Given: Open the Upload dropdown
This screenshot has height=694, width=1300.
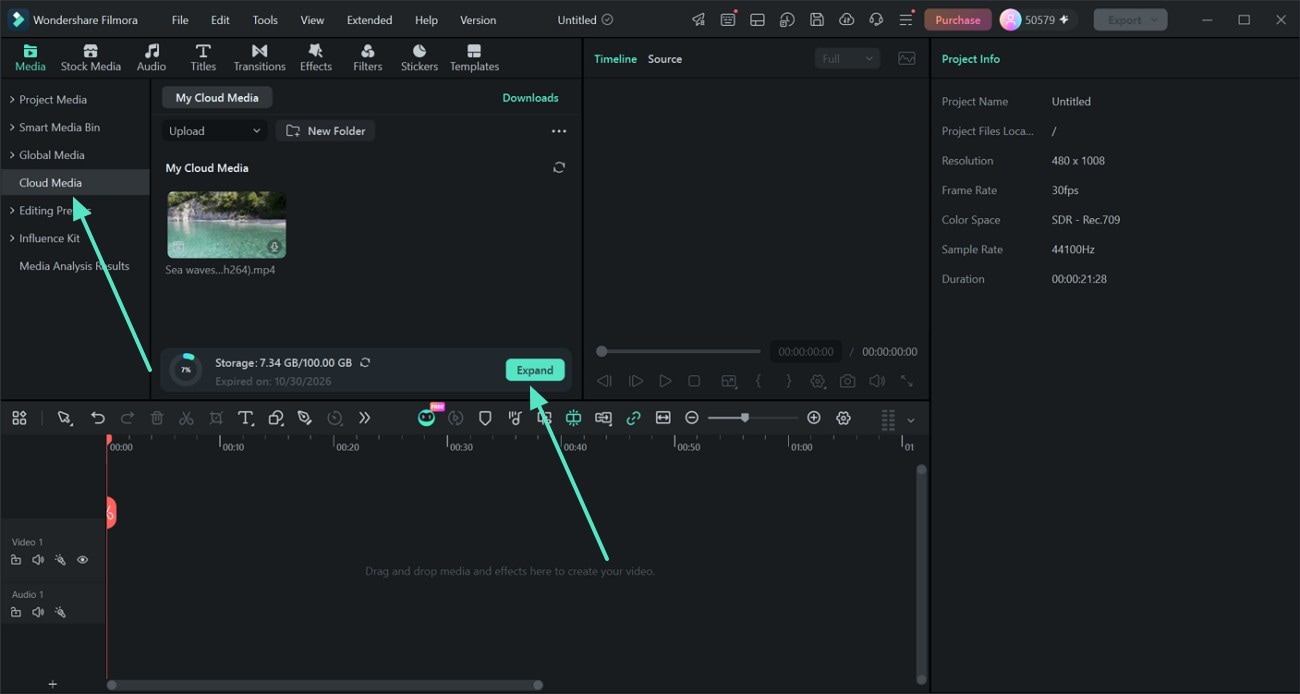Looking at the screenshot, I should coord(215,131).
